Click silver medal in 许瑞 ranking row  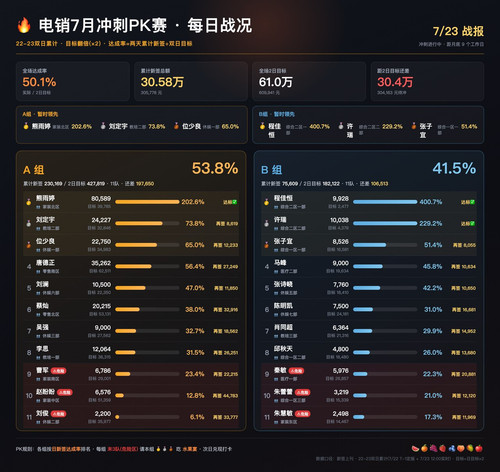[267, 223]
